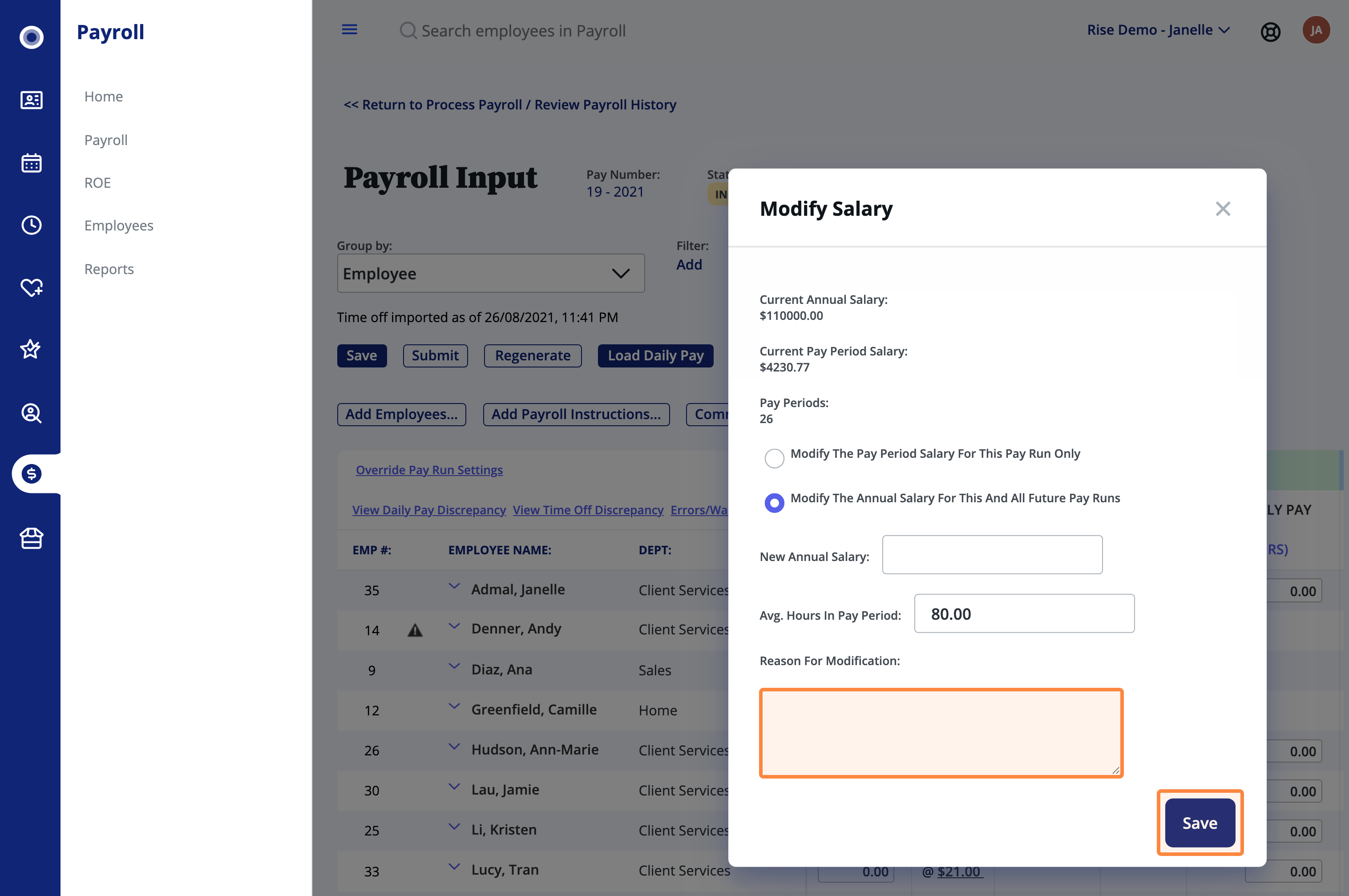Viewport: 1349px width, 896px height.
Task: Click Save in the Modify Salary dialog
Action: [1200, 823]
